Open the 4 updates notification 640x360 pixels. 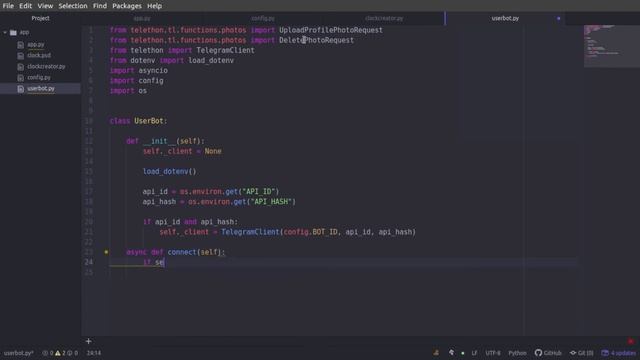point(619,353)
